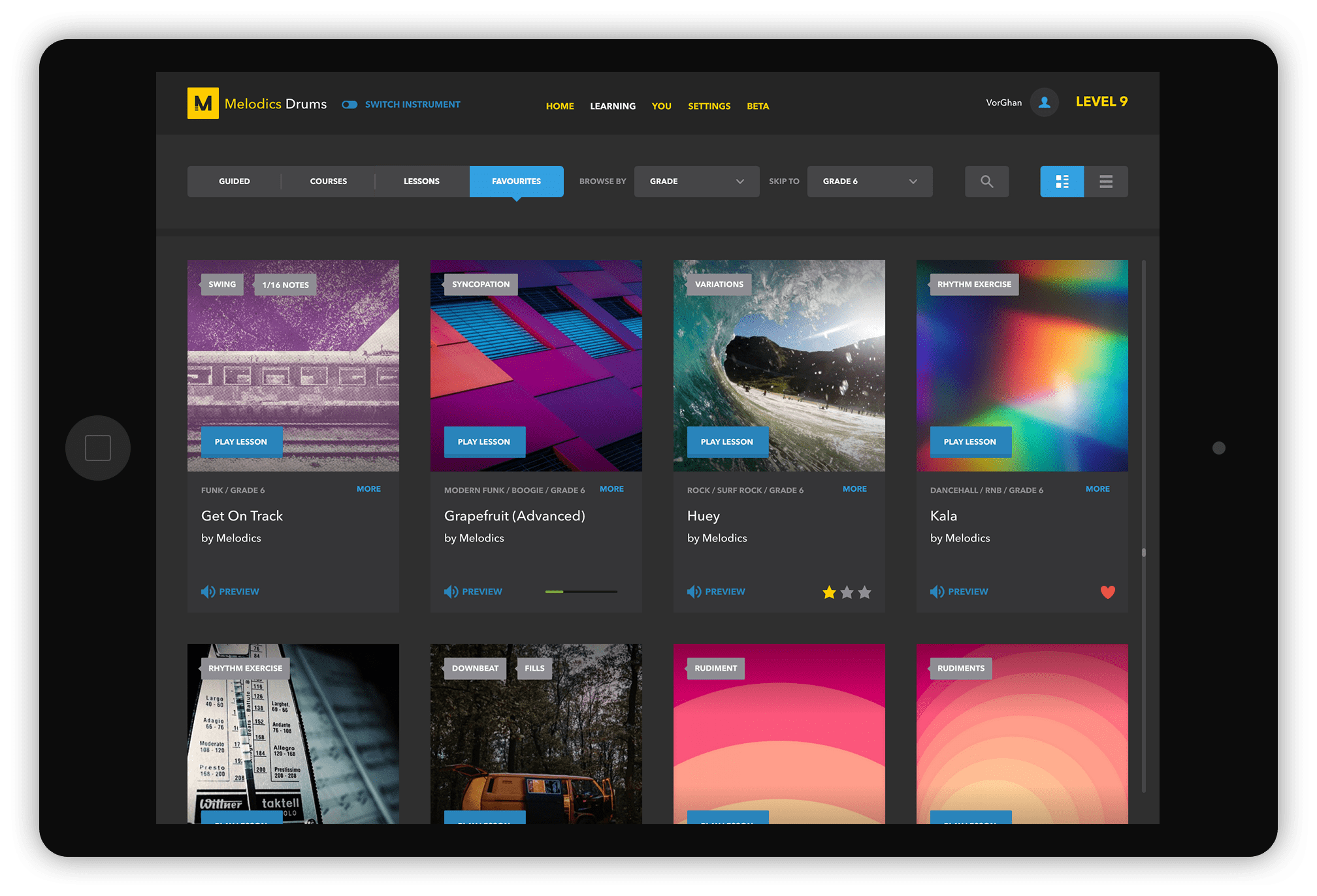
Task: Open the Beta menu
Action: pos(758,106)
